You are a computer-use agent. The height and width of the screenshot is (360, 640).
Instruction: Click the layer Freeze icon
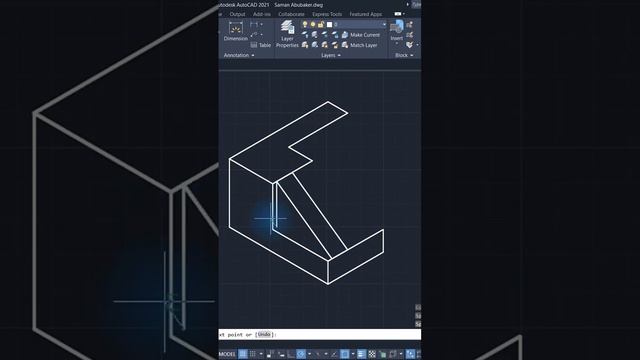pyautogui.click(x=325, y=35)
